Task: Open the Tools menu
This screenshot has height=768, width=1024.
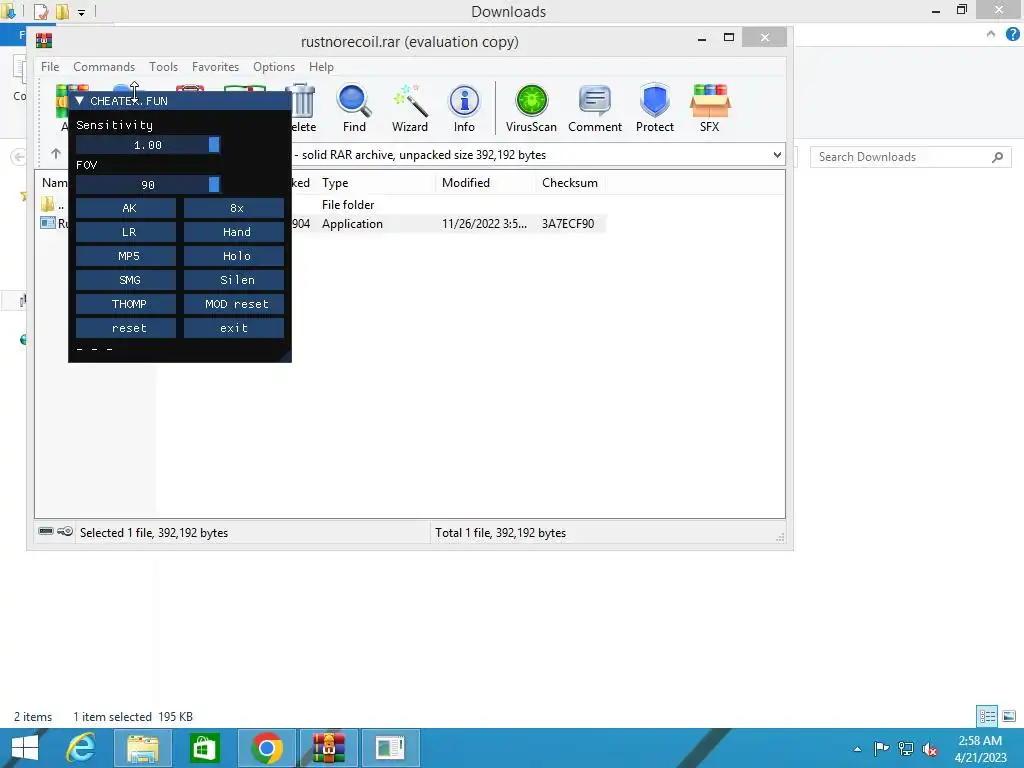Action: coord(163,67)
